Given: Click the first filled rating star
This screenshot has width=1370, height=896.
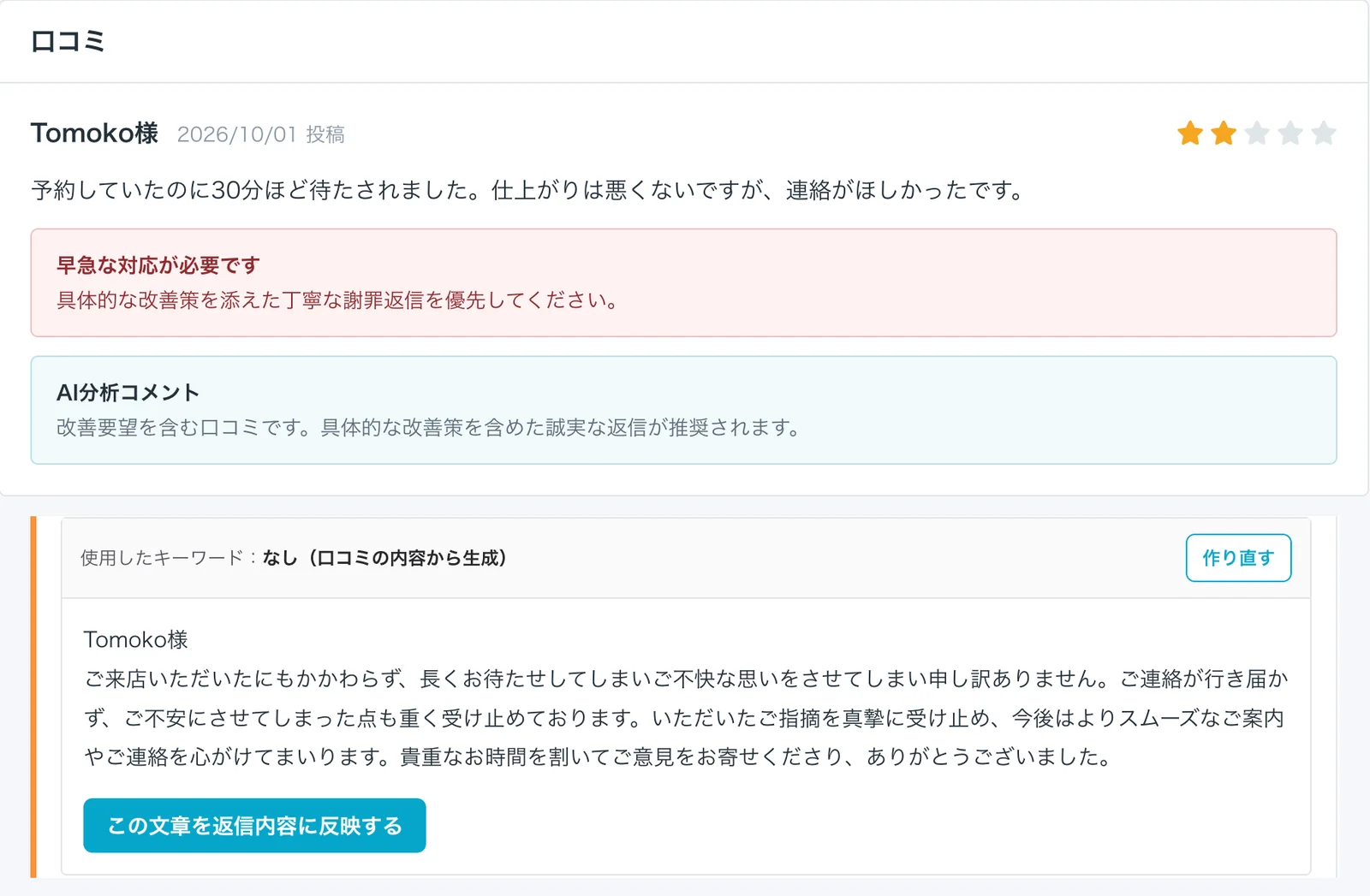Looking at the screenshot, I should tap(1190, 134).
